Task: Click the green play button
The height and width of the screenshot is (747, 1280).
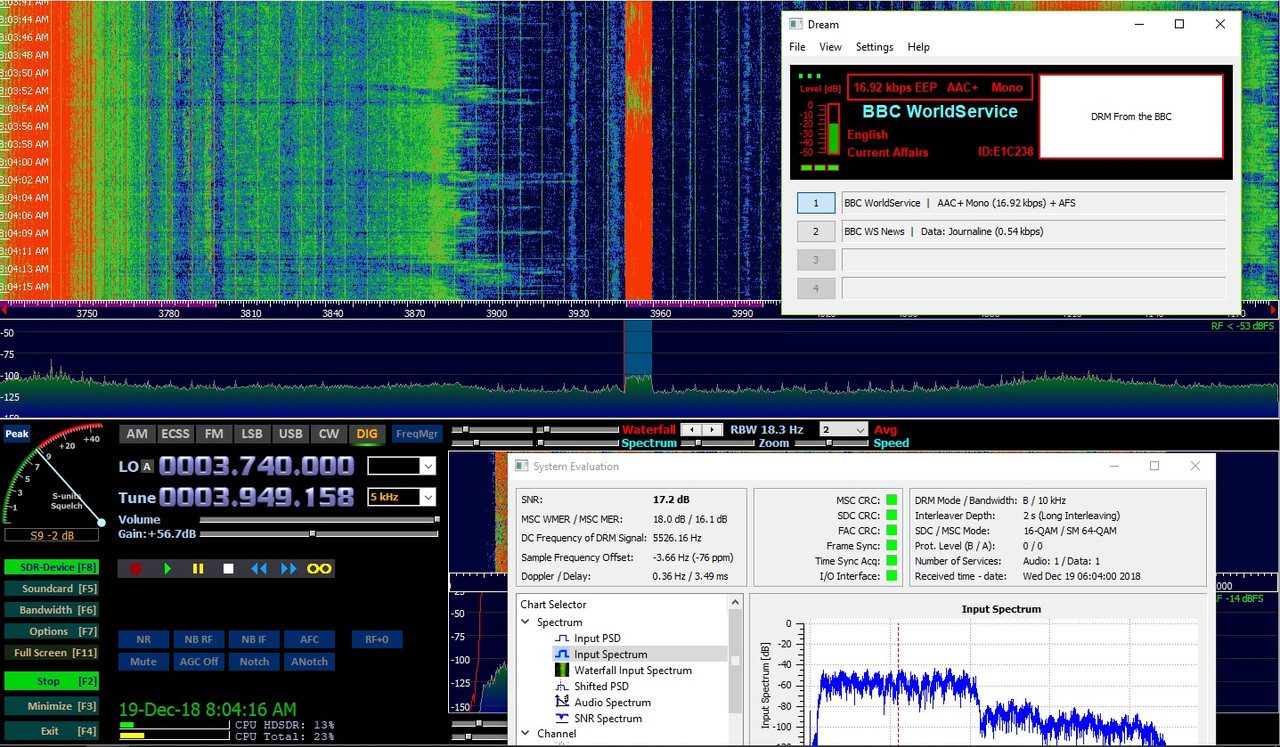Action: (168, 568)
